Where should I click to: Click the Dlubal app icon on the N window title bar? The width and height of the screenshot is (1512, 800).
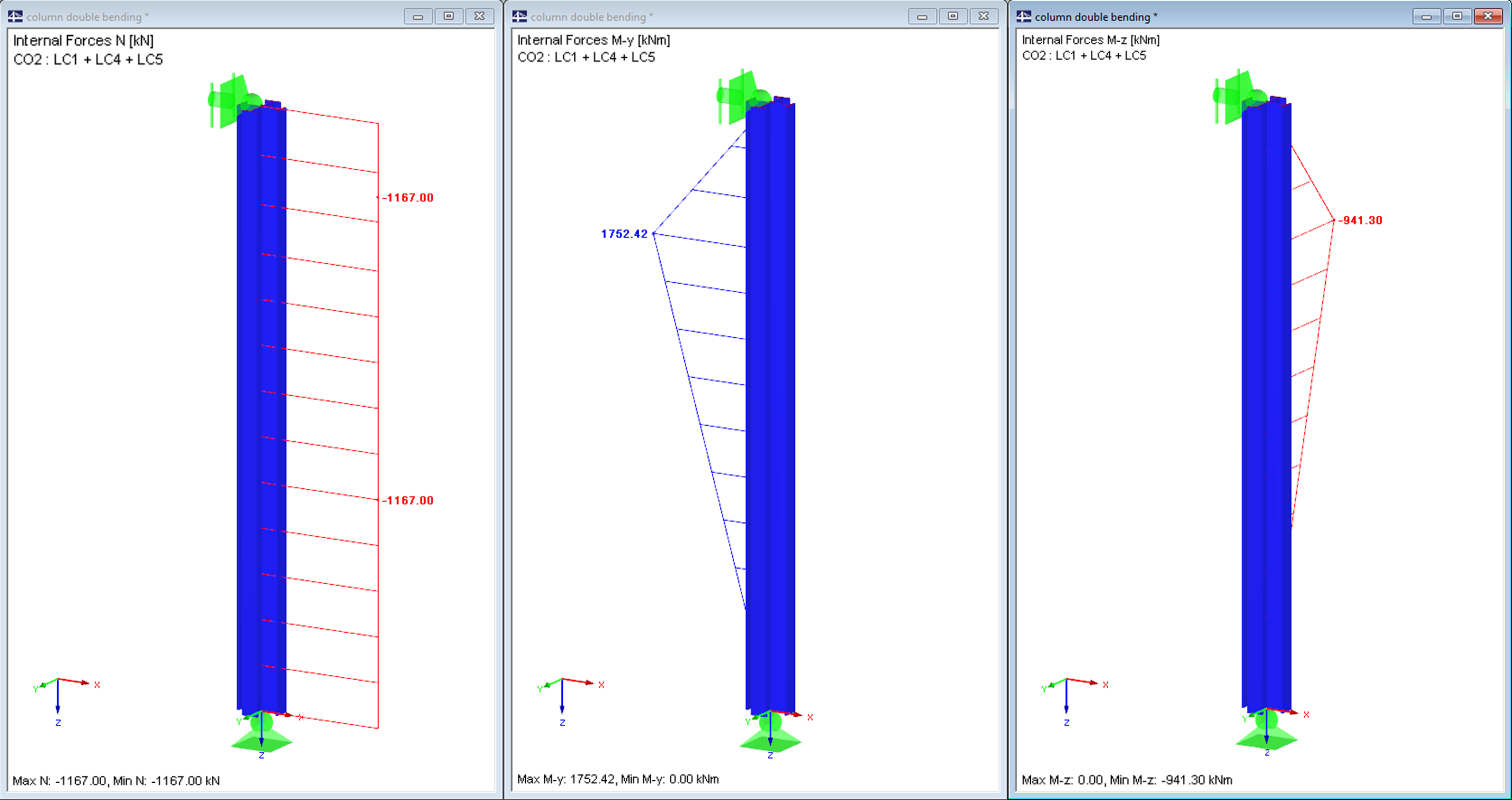14,16
